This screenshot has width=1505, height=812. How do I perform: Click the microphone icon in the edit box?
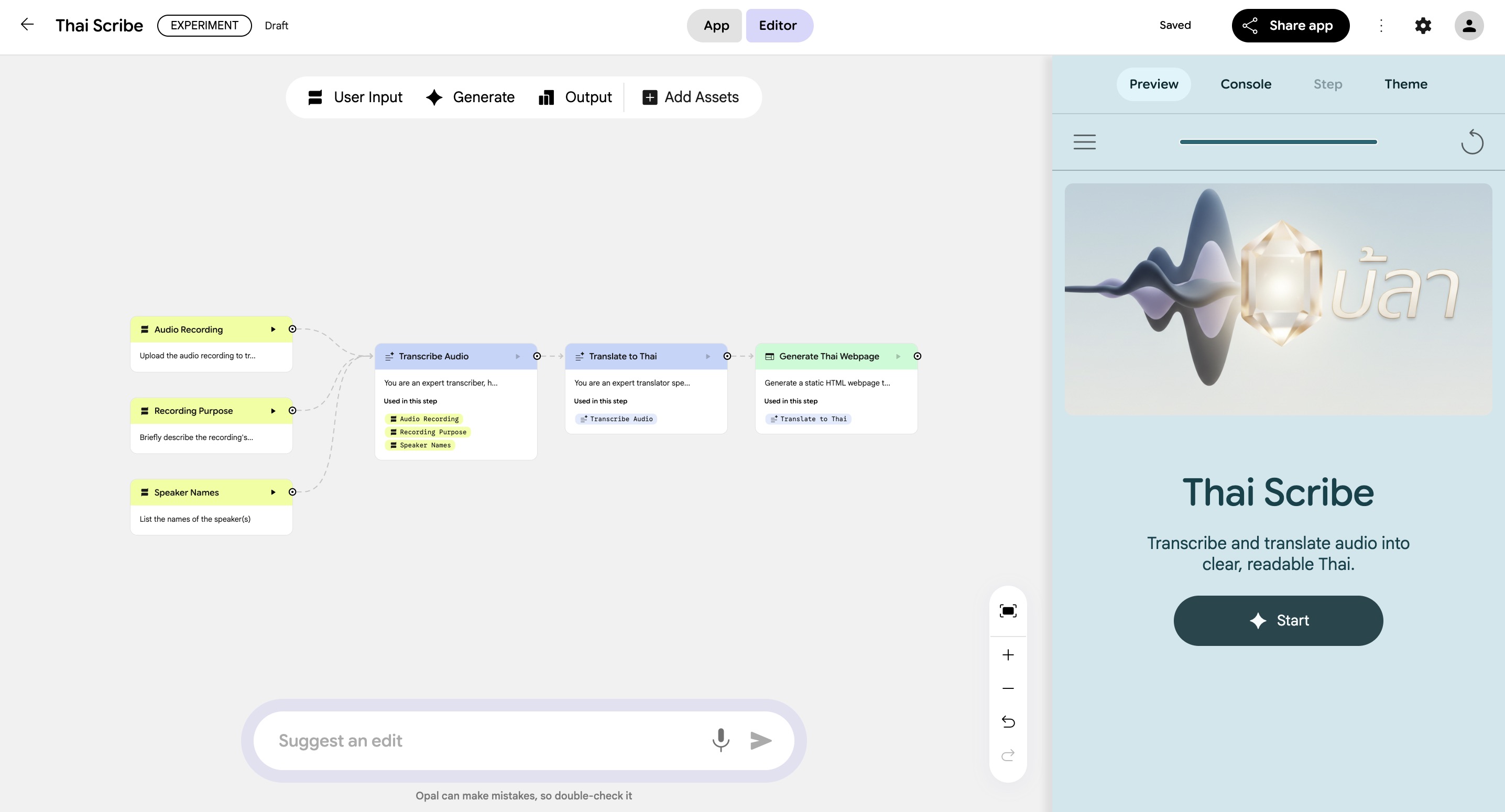(721, 740)
